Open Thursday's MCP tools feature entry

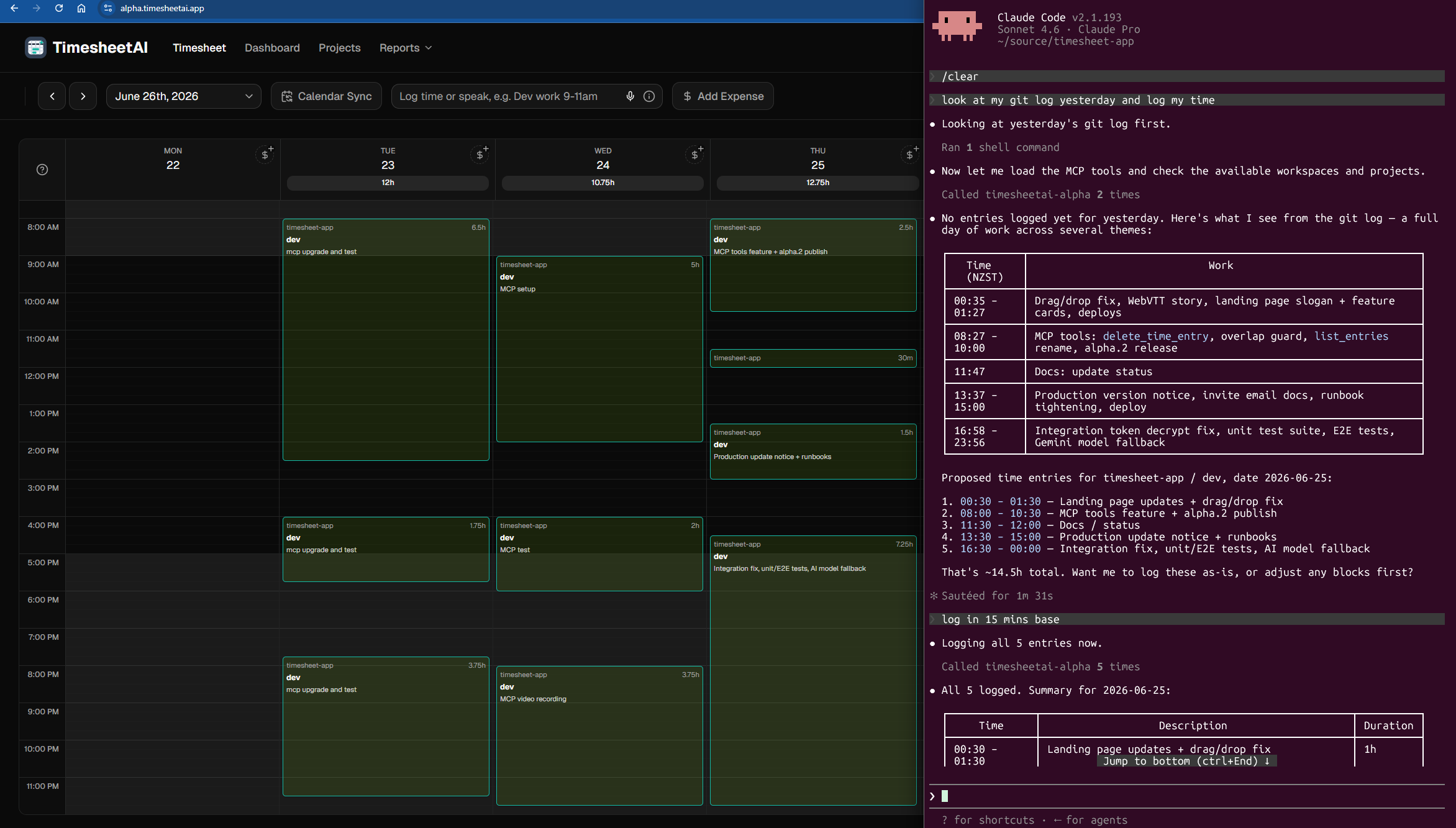[813, 265]
